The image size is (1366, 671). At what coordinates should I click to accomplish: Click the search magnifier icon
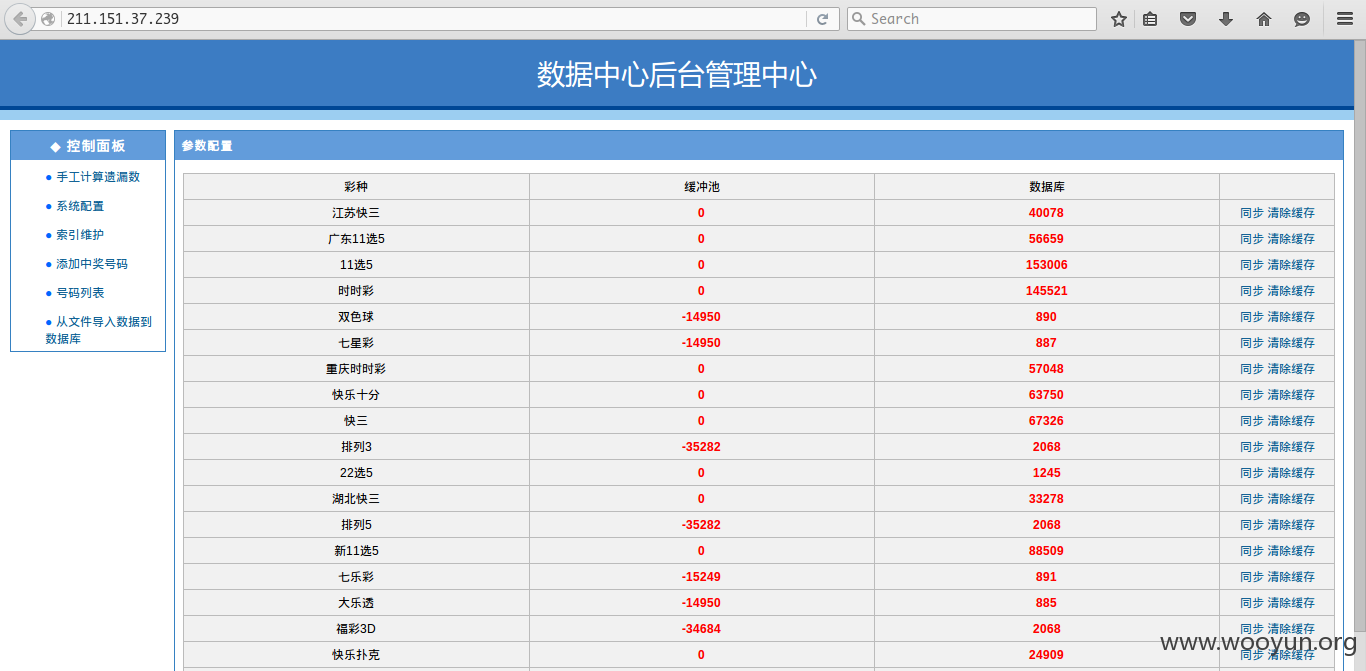click(x=858, y=19)
